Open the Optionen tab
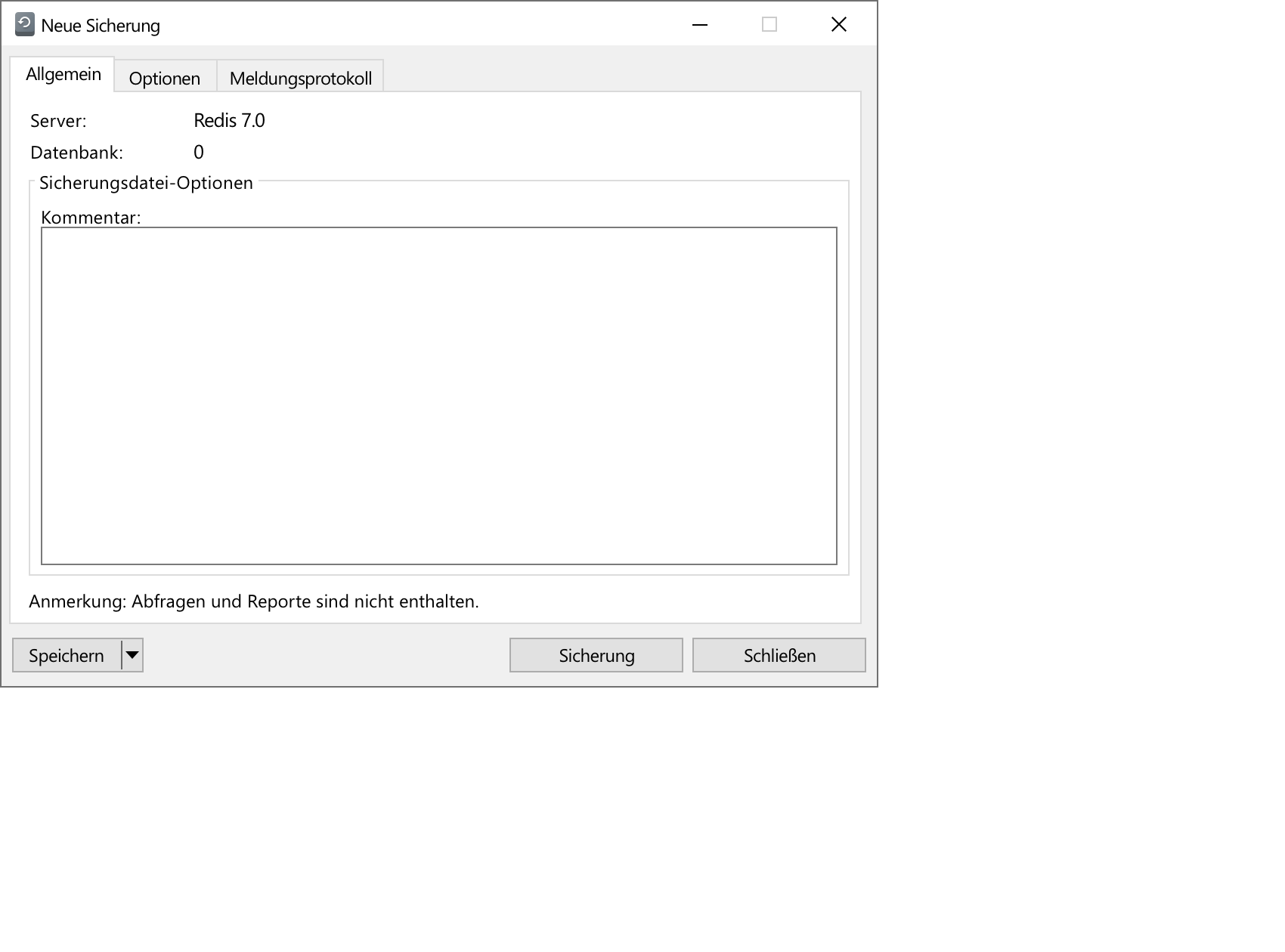This screenshot has width=1285, height=952. tap(165, 78)
